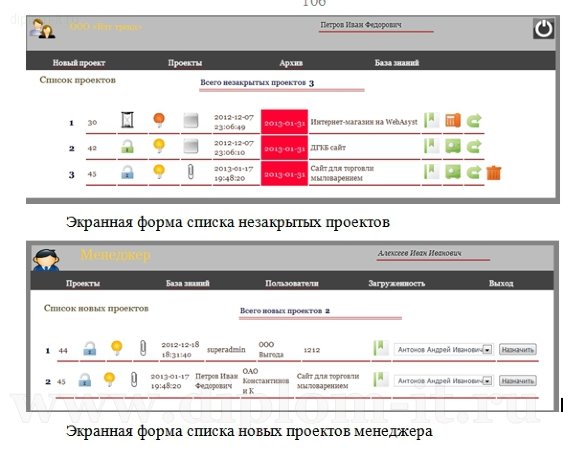587x460 pixels.
Task: Click the Менеджер title in second header
Action: coord(115,255)
